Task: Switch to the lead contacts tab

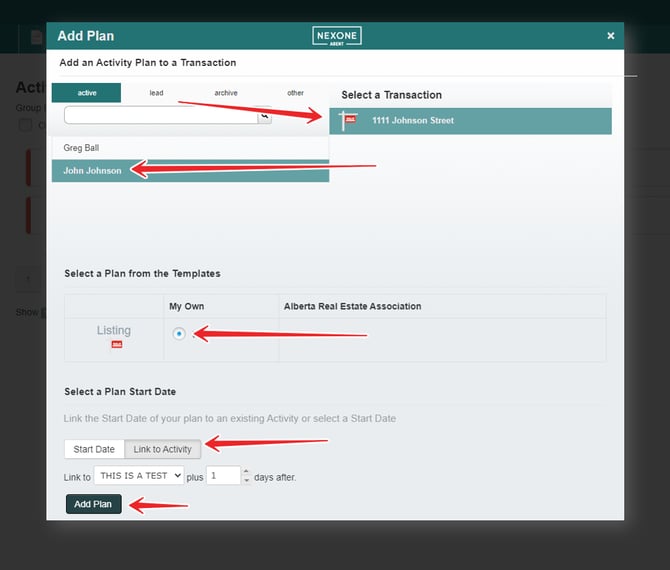Action: coord(157,93)
